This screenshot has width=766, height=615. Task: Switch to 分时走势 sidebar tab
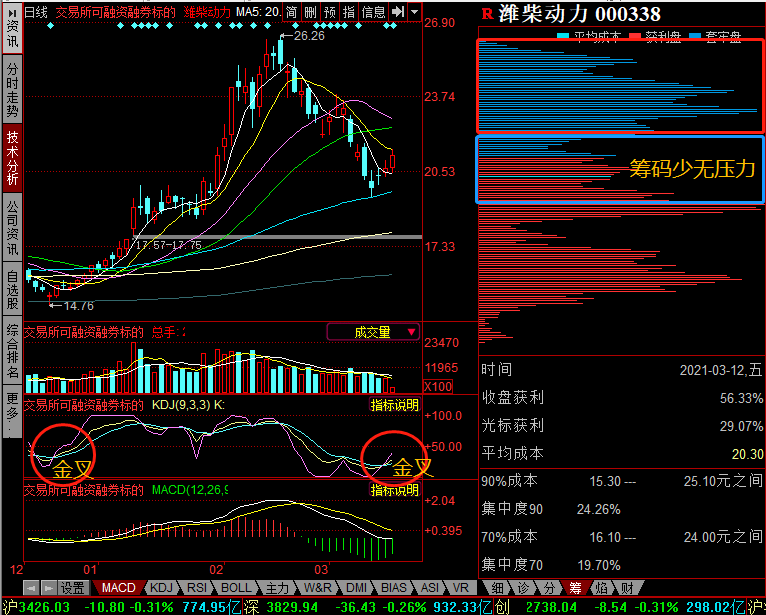[12, 89]
